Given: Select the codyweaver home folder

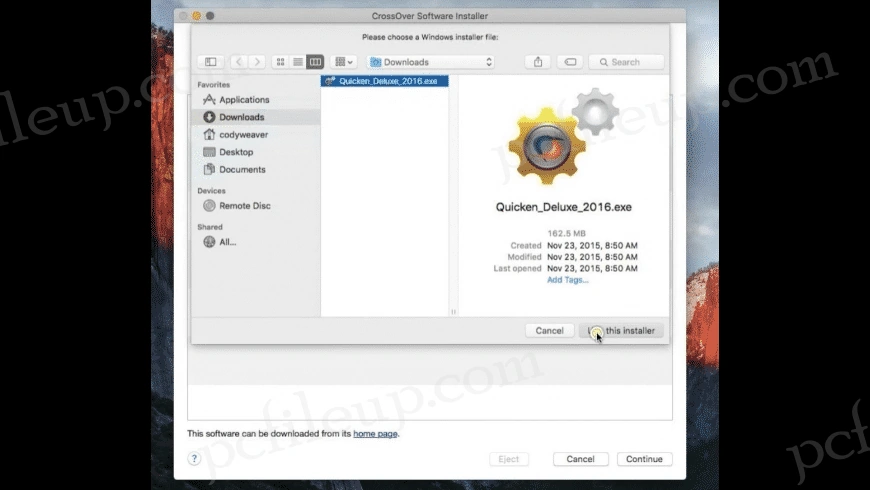Looking at the screenshot, I should pyautogui.click(x=243, y=135).
